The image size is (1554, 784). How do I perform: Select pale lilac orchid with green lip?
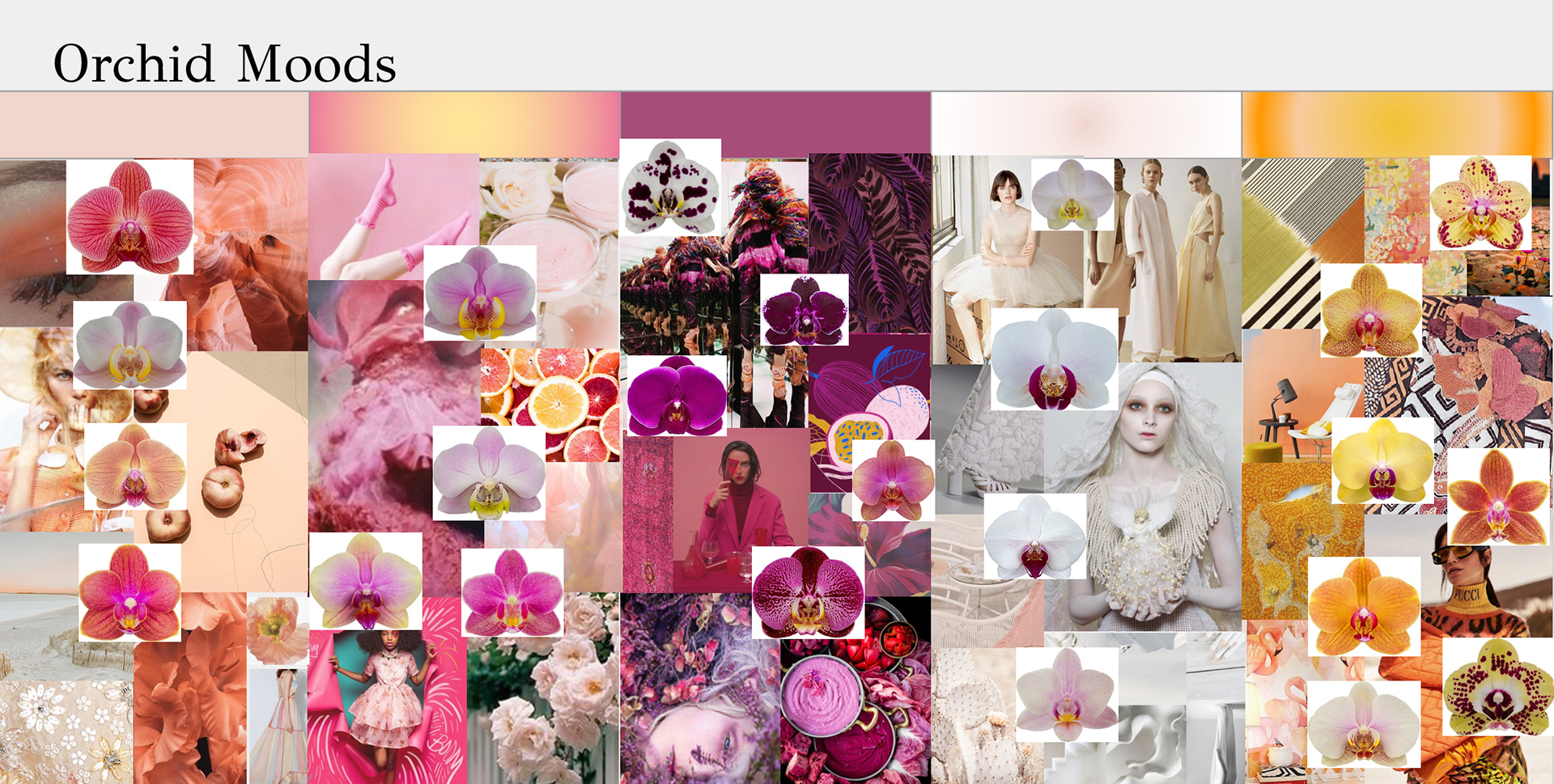(489, 473)
